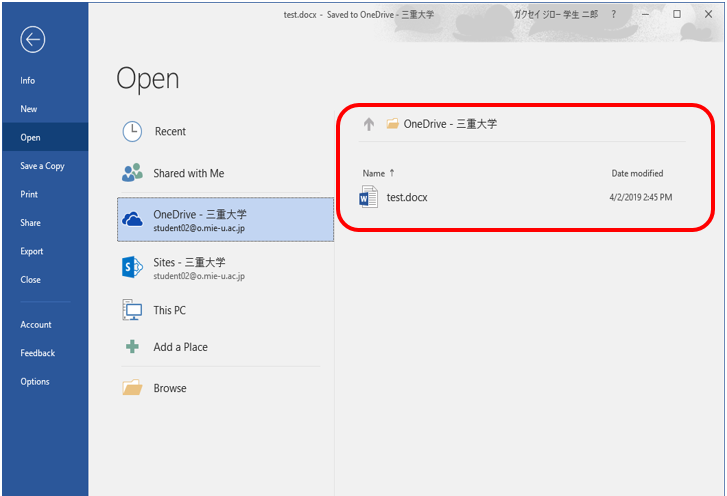The image size is (727, 496).
Task: Sort files by Date modified column
Action: click(637, 173)
